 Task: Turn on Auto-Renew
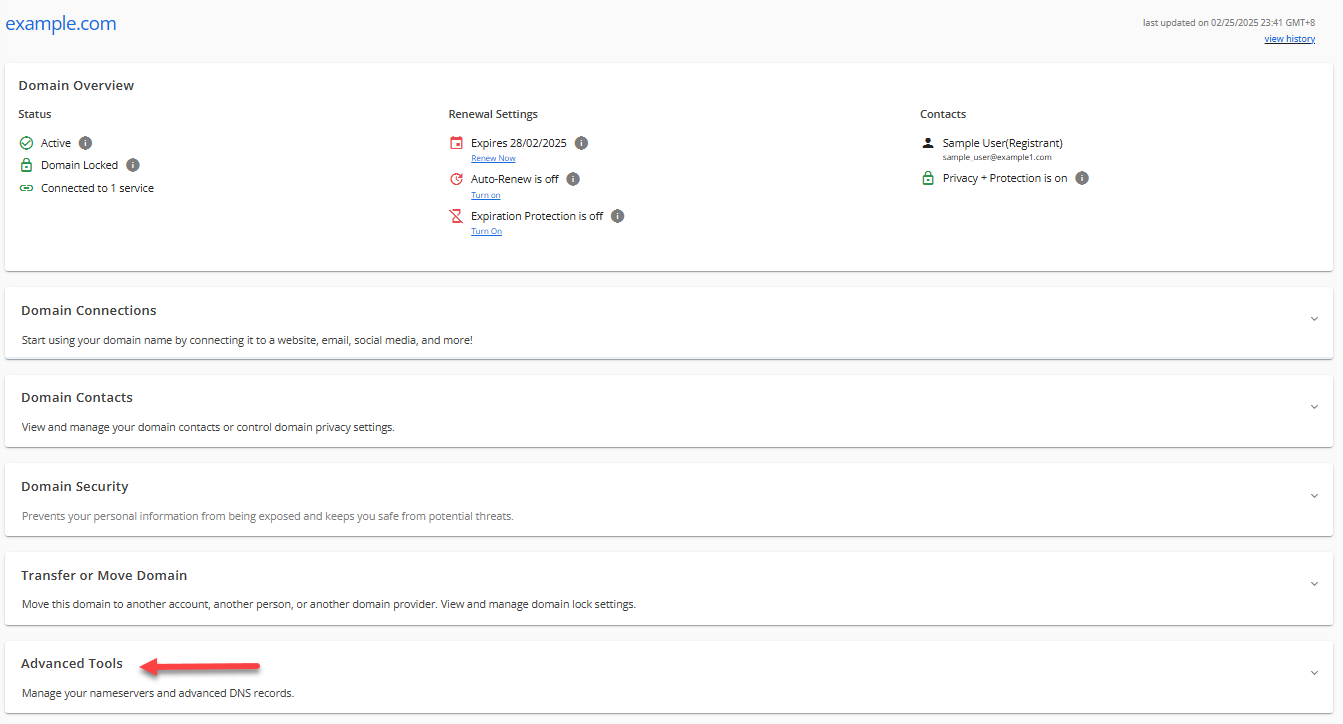click(x=486, y=195)
